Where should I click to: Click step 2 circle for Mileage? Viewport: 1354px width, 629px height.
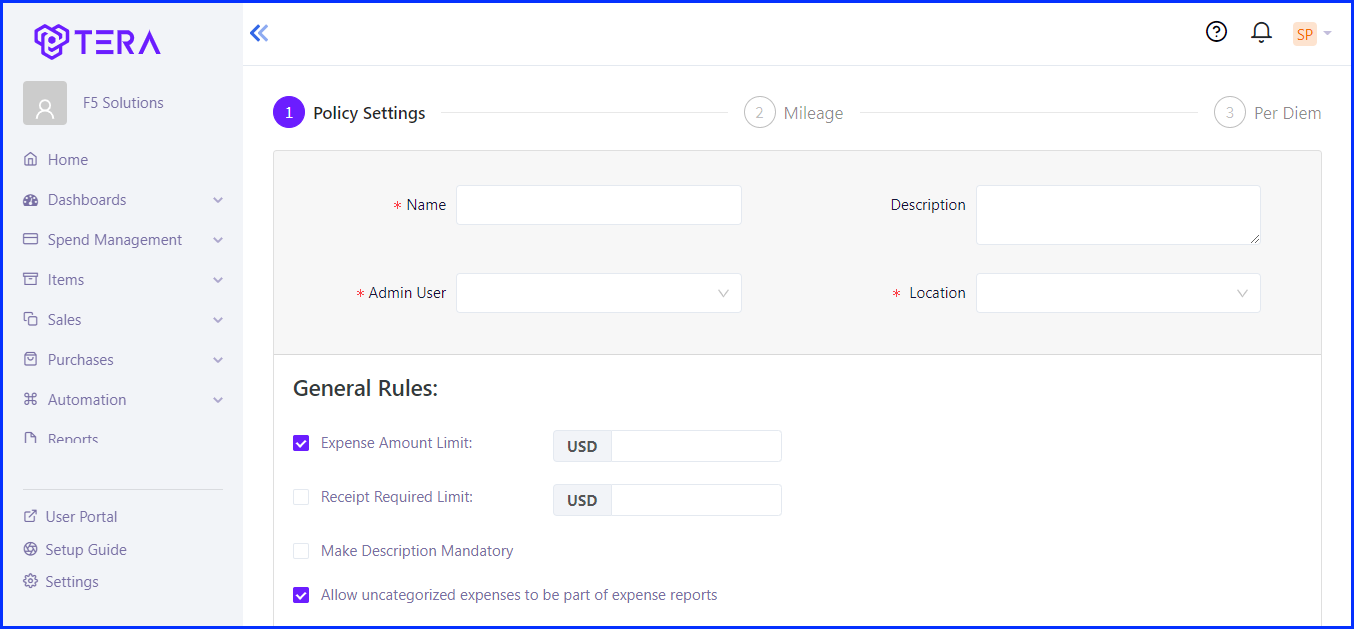point(760,113)
